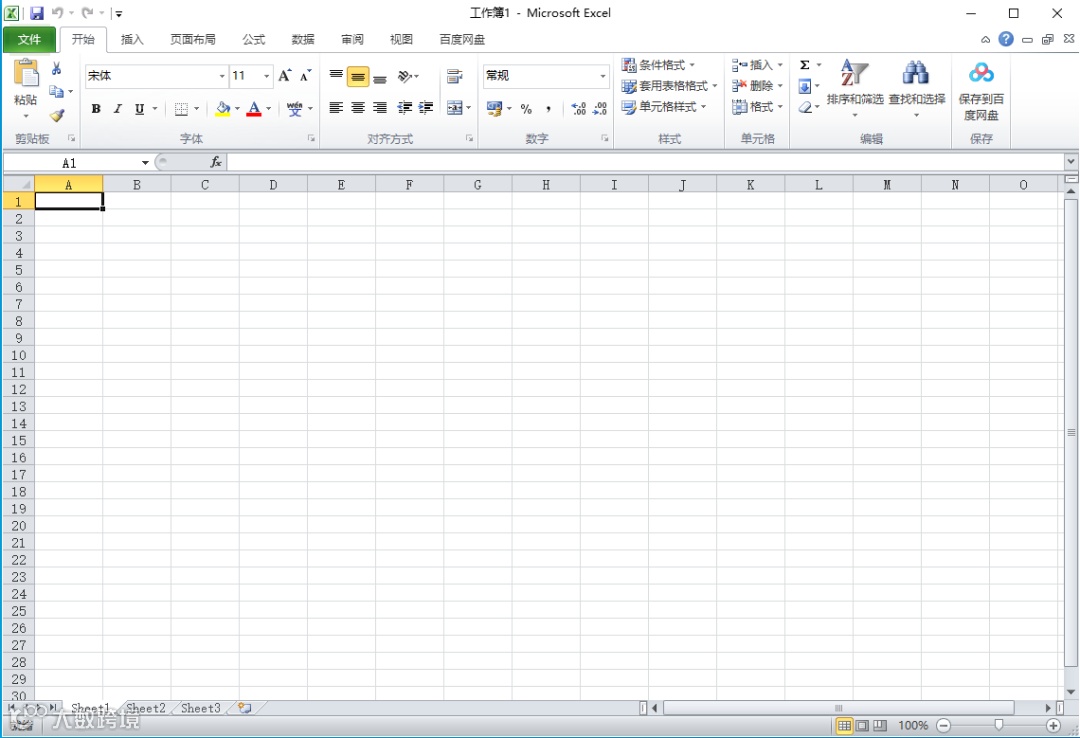Screen dimensions: 1080x738
Task: Click the Cut scissors icon
Action: [56, 69]
